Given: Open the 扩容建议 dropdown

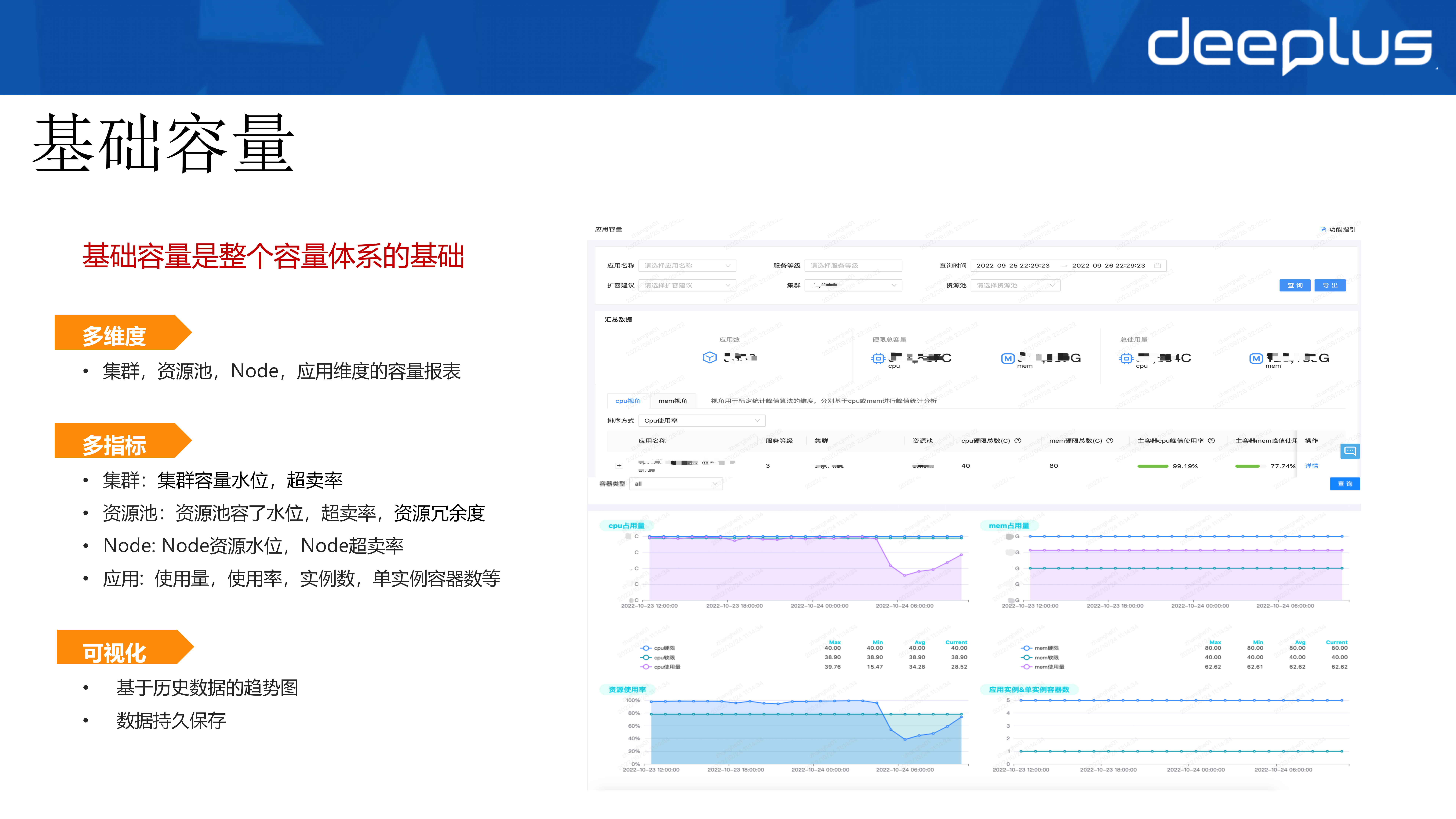Looking at the screenshot, I should click(687, 286).
